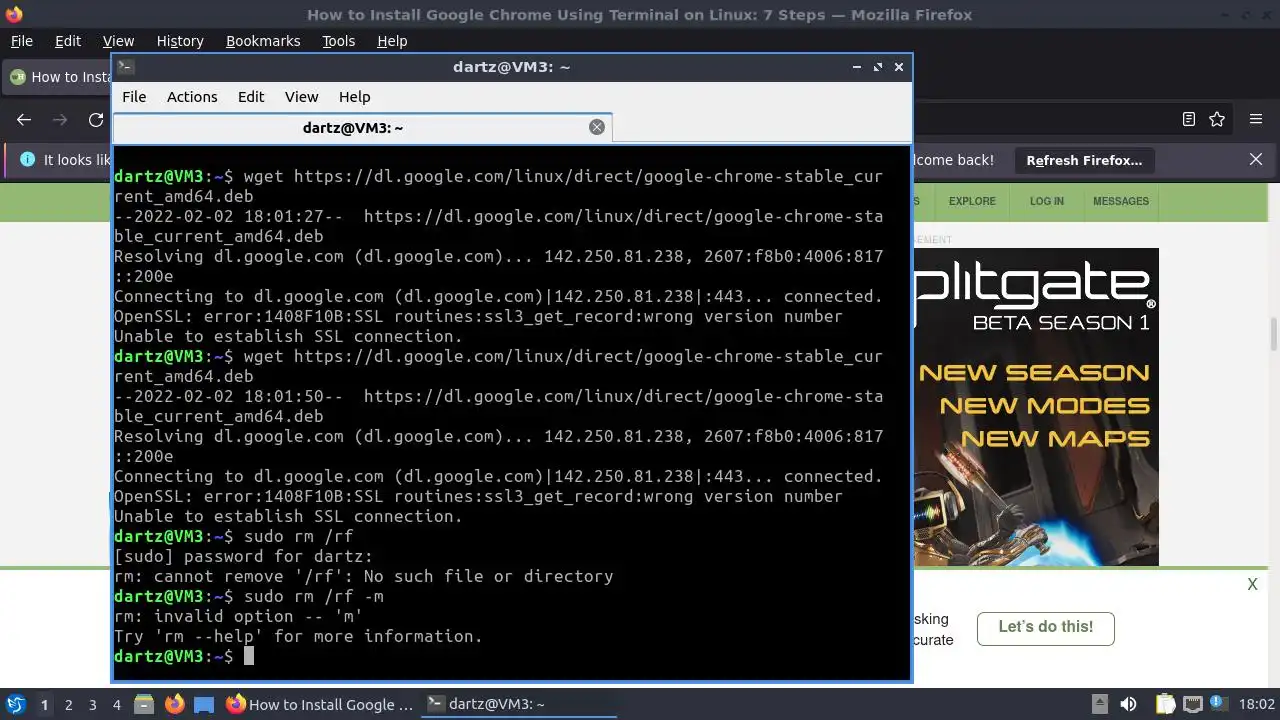Click "rm: invalid option -- 'm'" line
Viewport: 1280px width, 720px height.
tap(239, 616)
